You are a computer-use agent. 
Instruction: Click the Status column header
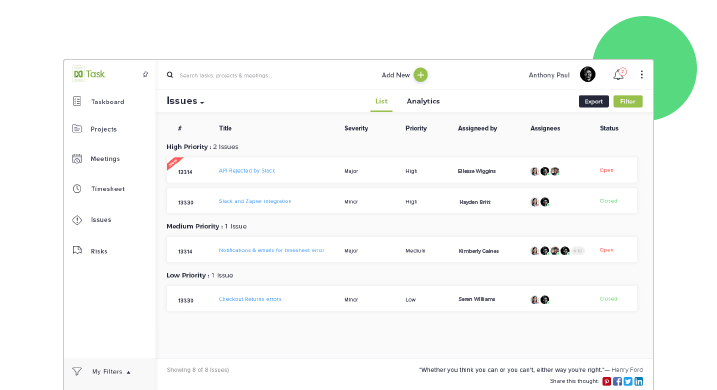[609, 128]
